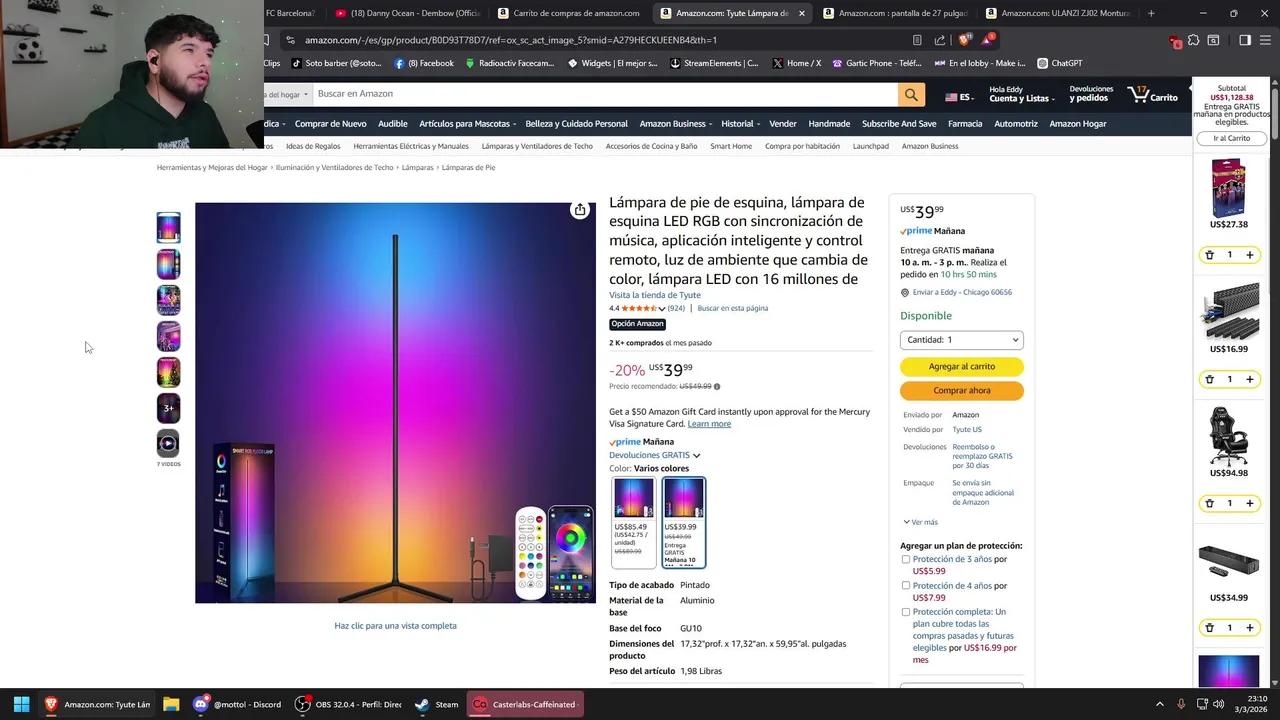The image size is (1280, 720).
Task: Increase quantity of the US$34.99 item
Action: [1249, 627]
